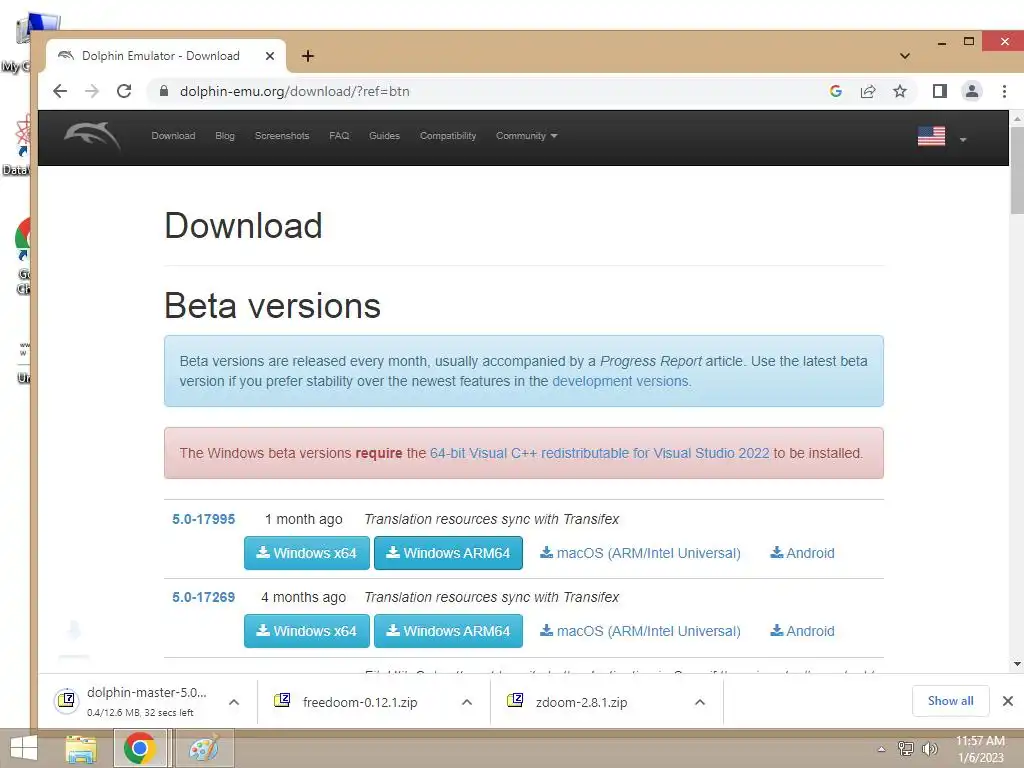Download Android build for 5.0-17995

pyautogui.click(x=802, y=553)
